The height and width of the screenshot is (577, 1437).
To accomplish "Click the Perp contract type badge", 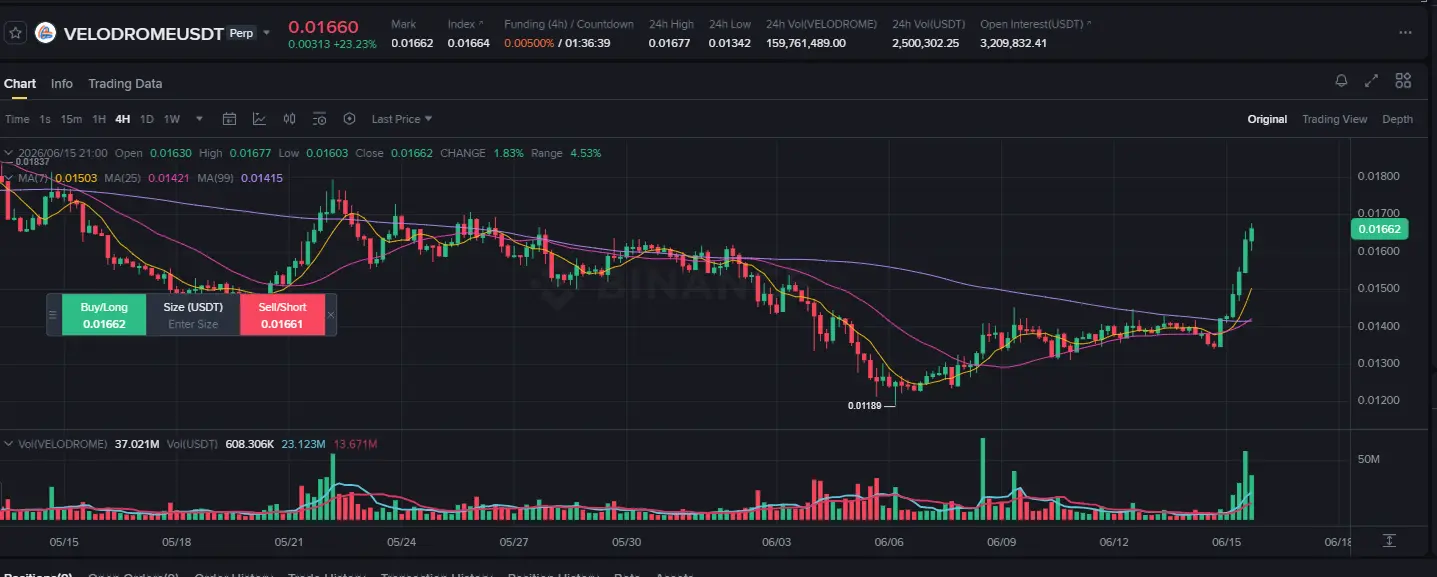I will (241, 33).
